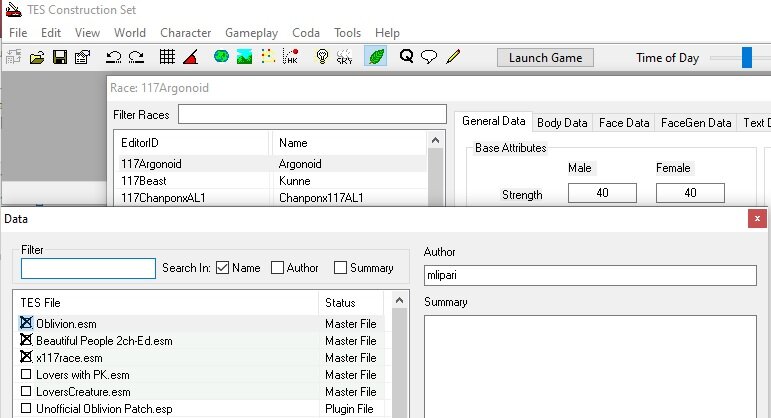Screen dimensions: 771x418
Task: Switch to General Data tab
Action: pos(493,121)
